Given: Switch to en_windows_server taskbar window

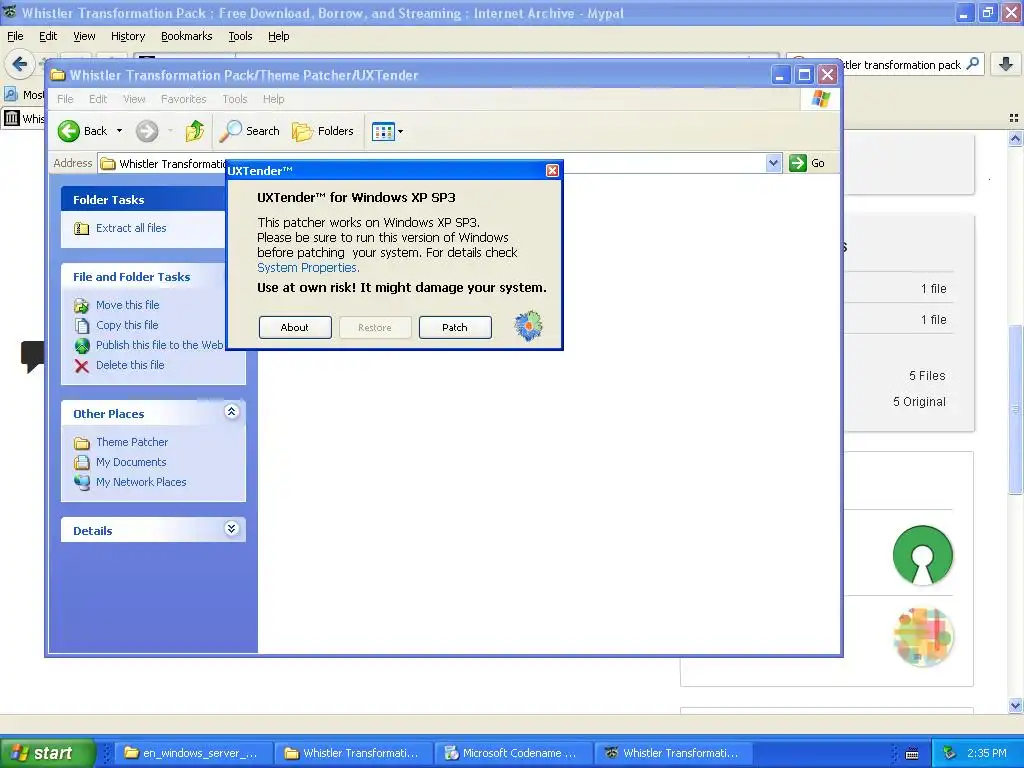Looking at the screenshot, I should pos(193,753).
